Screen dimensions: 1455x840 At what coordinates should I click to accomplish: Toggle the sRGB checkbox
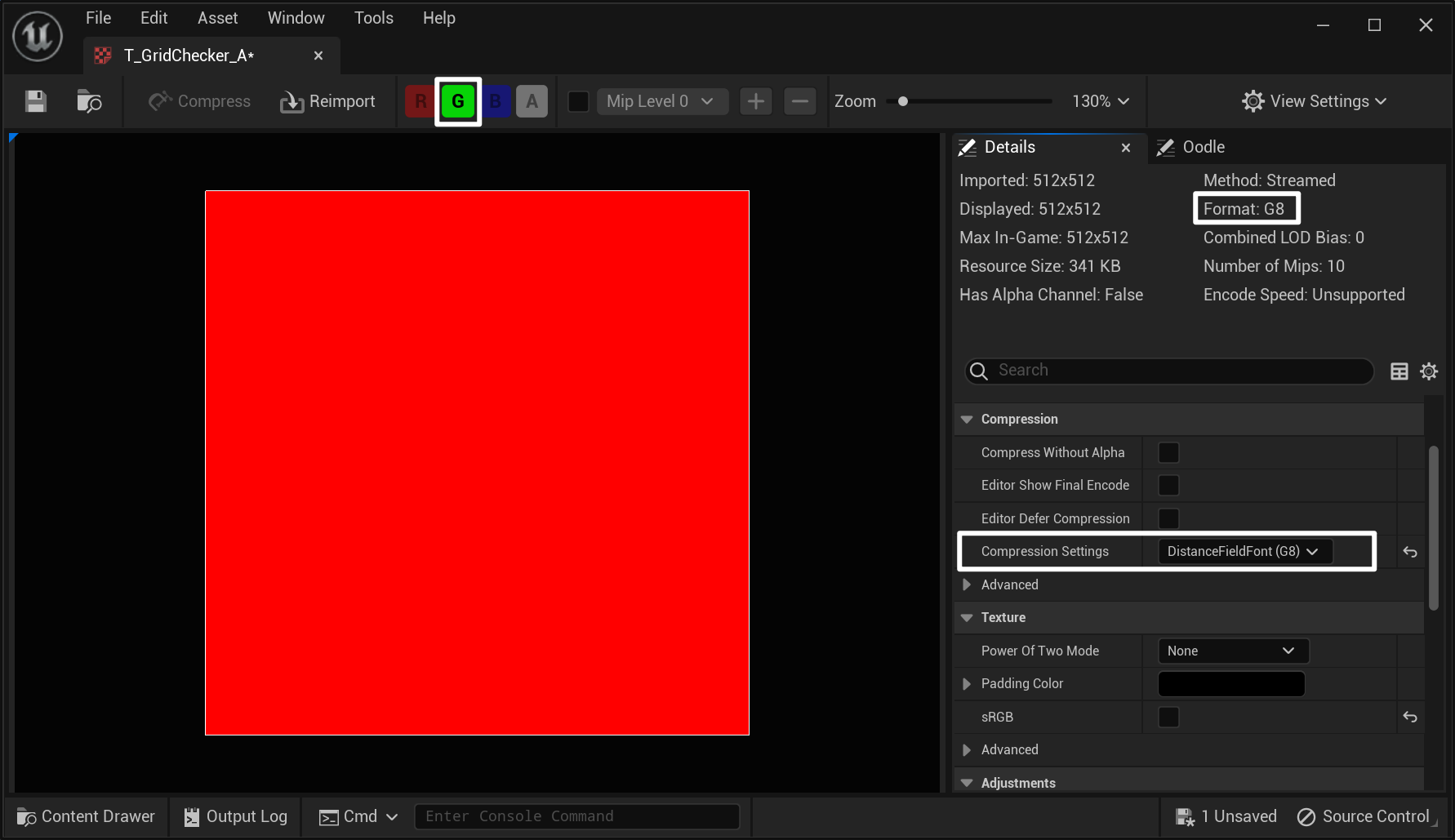pos(1168,717)
